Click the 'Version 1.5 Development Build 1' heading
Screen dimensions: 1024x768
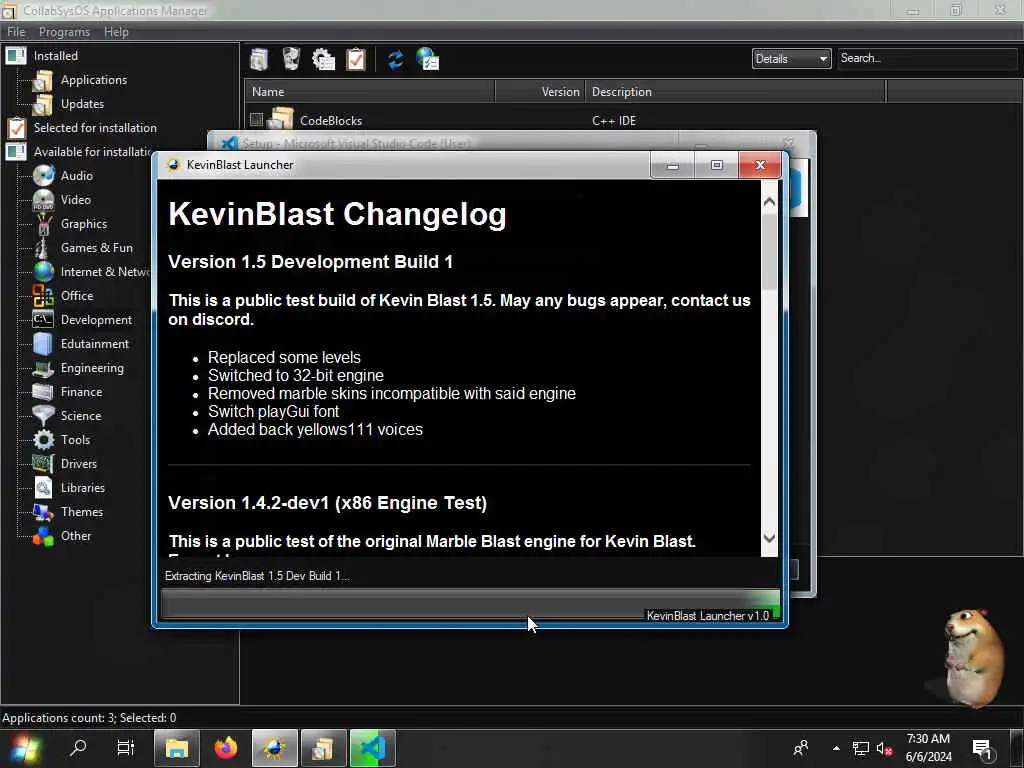[x=310, y=262]
